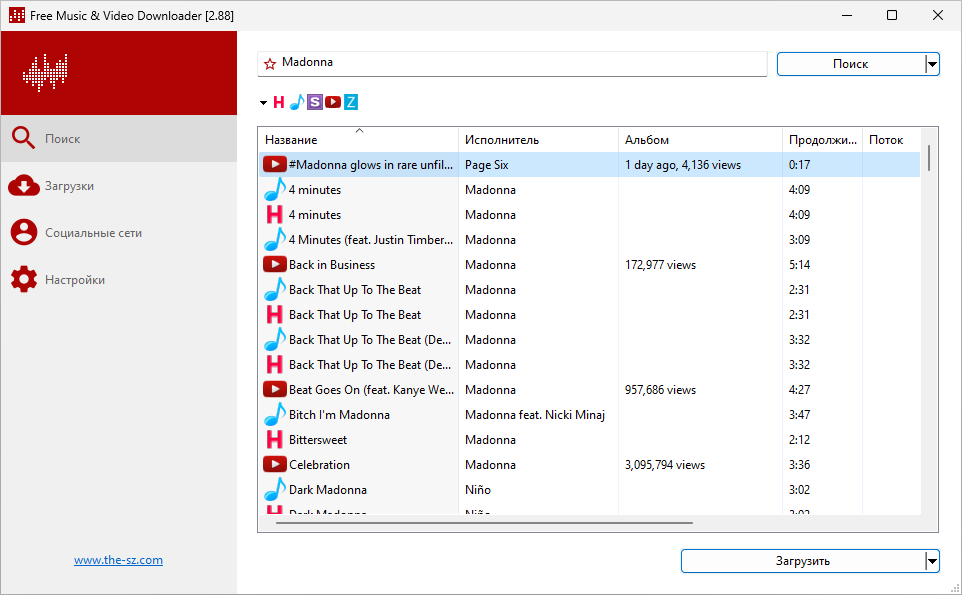Click the YouTube icon of Celebration row
Screen dimensions: 962x595
[274, 465]
